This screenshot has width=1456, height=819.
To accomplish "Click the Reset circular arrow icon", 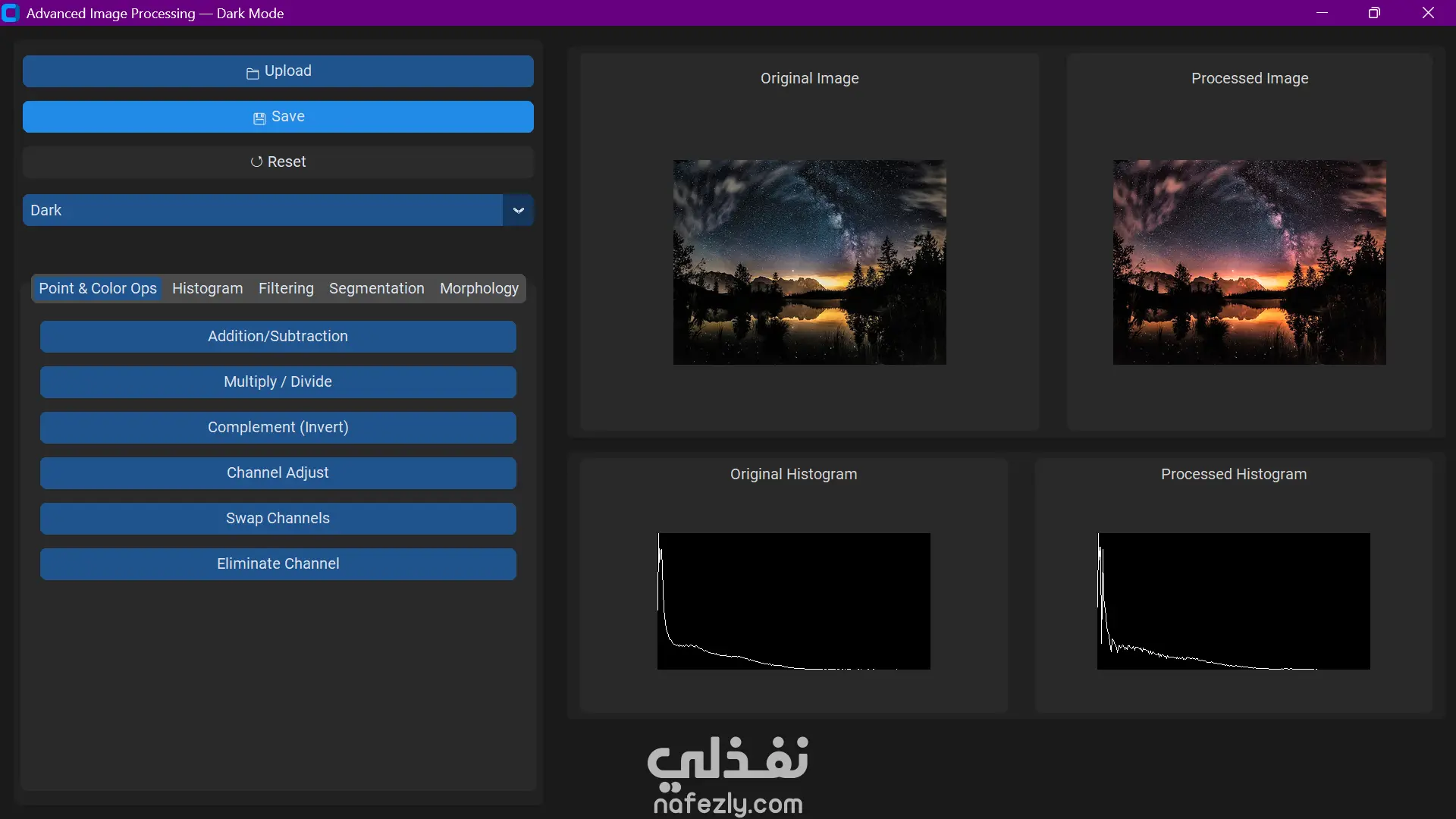I will coord(256,162).
